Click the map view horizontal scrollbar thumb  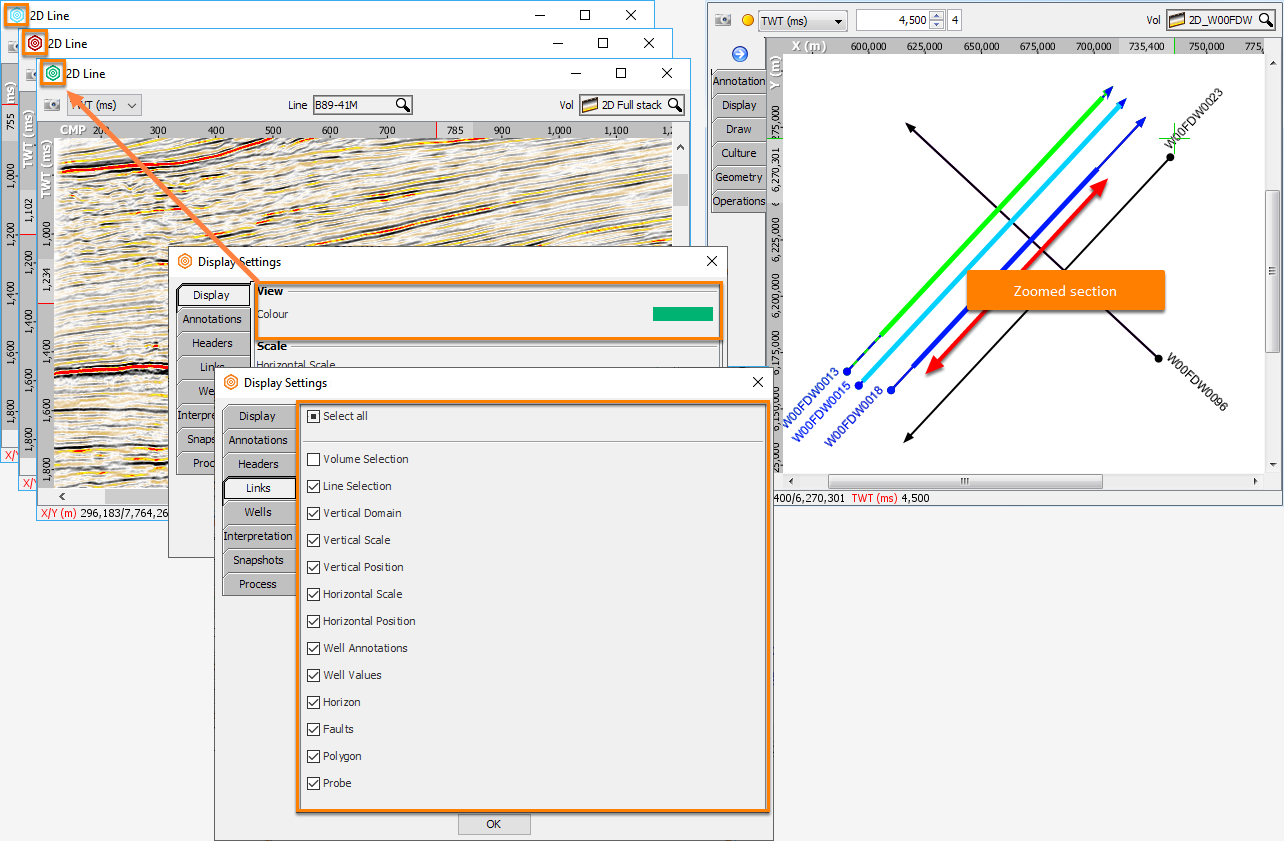[x=965, y=481]
